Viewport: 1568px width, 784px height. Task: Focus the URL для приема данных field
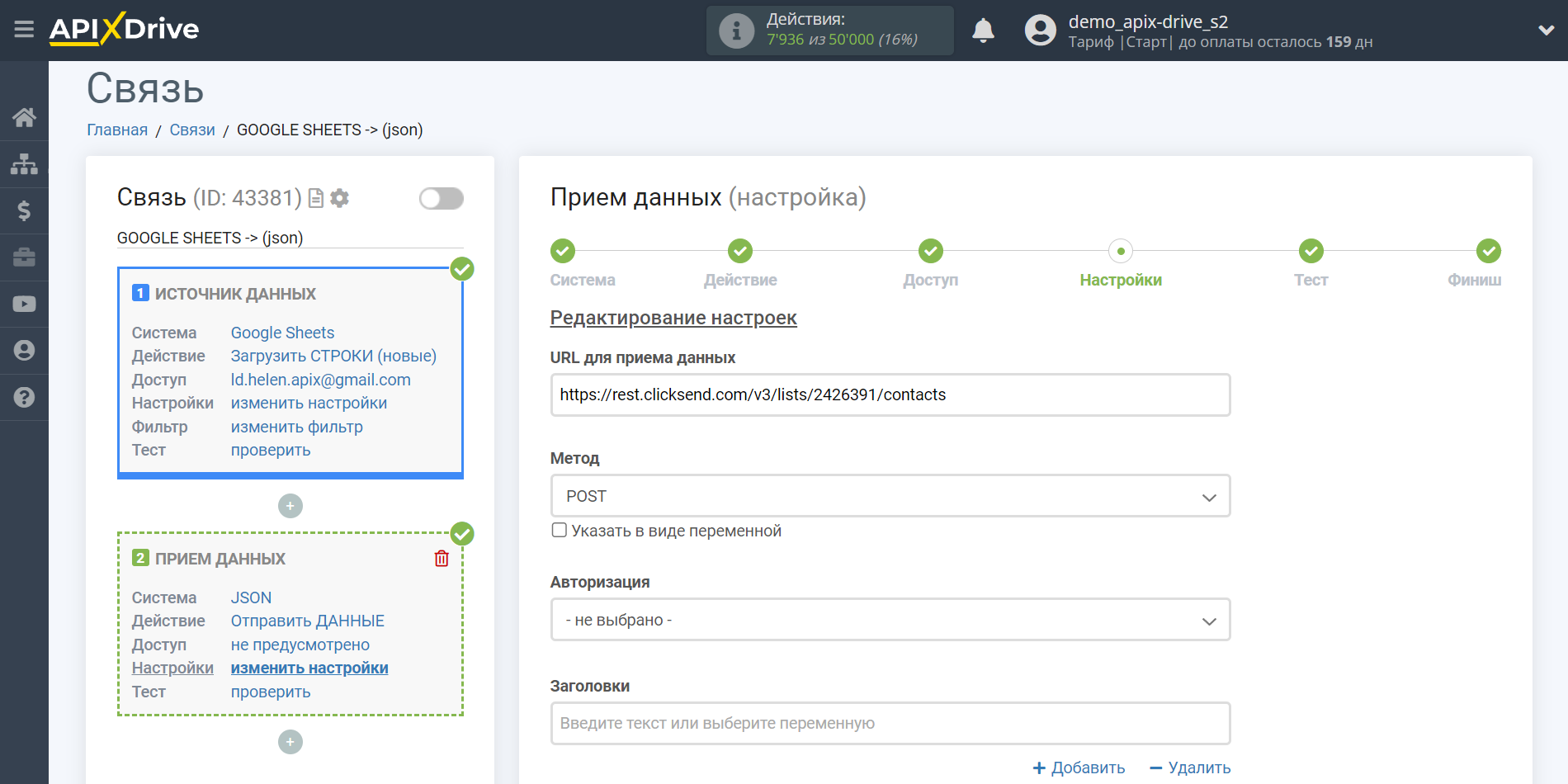click(x=890, y=395)
